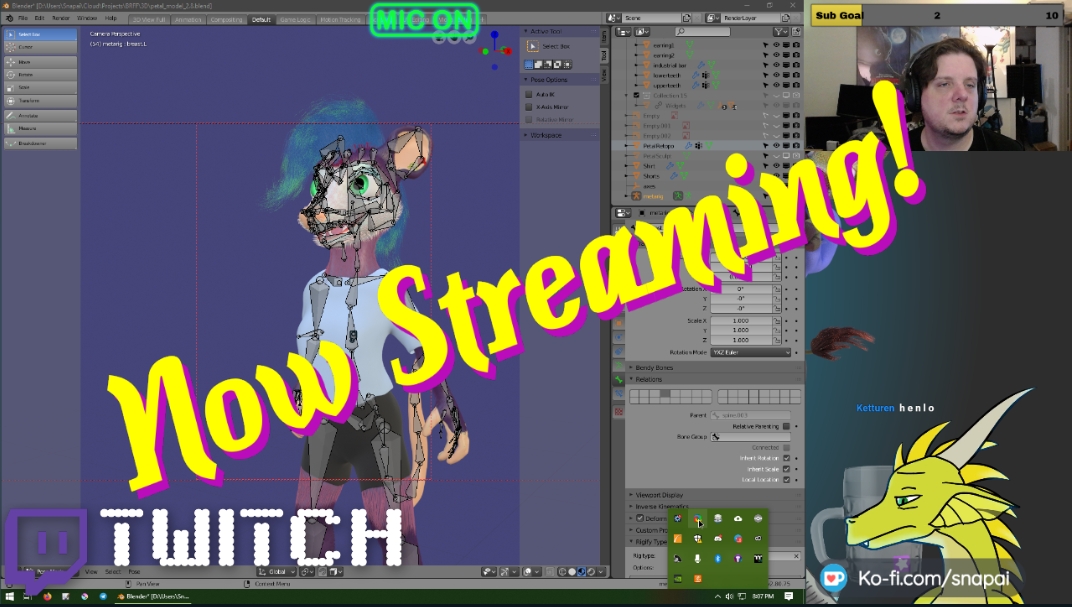
Task: Choose the Annotate tool
Action: pos(40,116)
